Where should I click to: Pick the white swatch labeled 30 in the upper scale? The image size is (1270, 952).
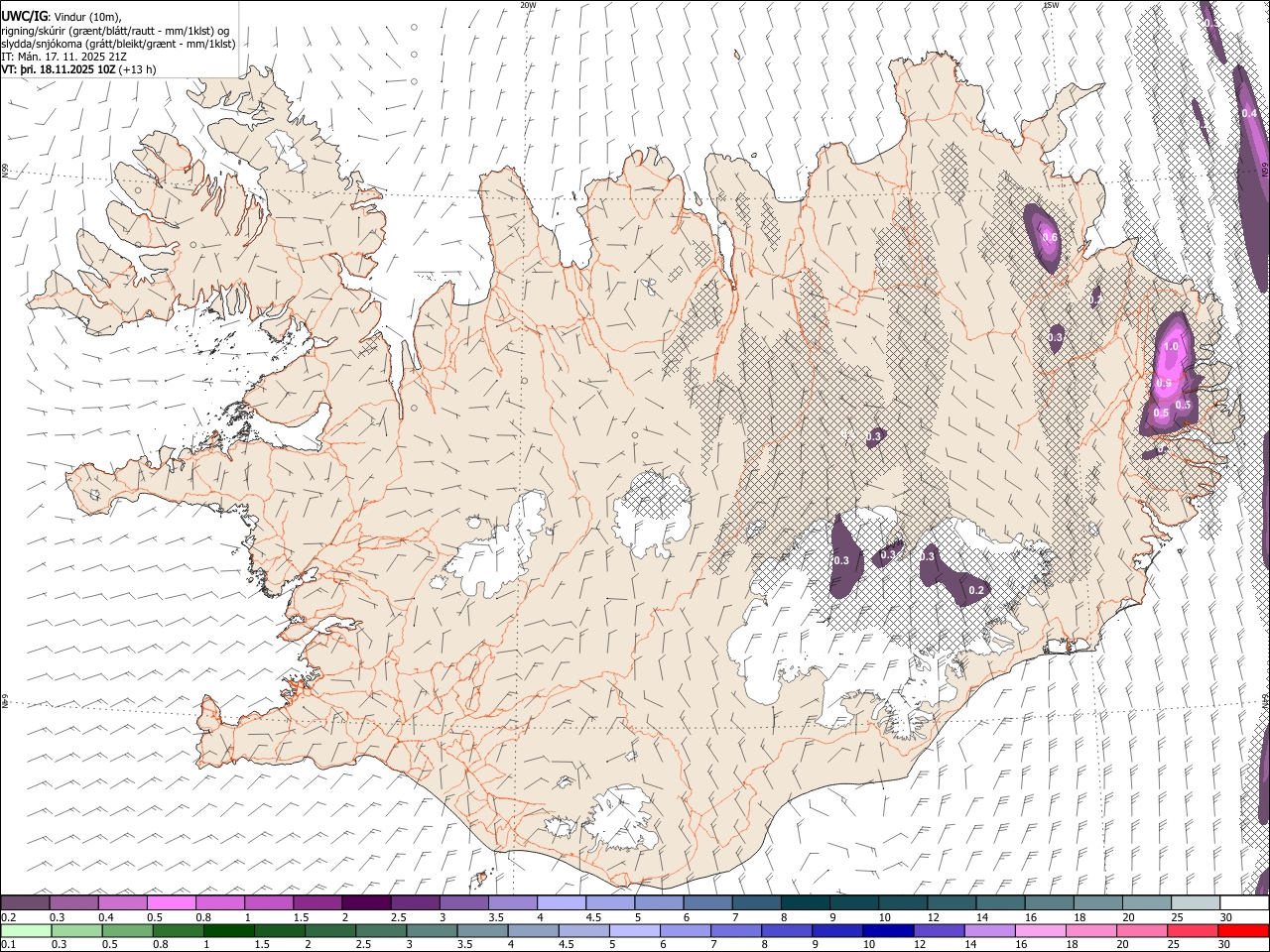coord(1245,902)
